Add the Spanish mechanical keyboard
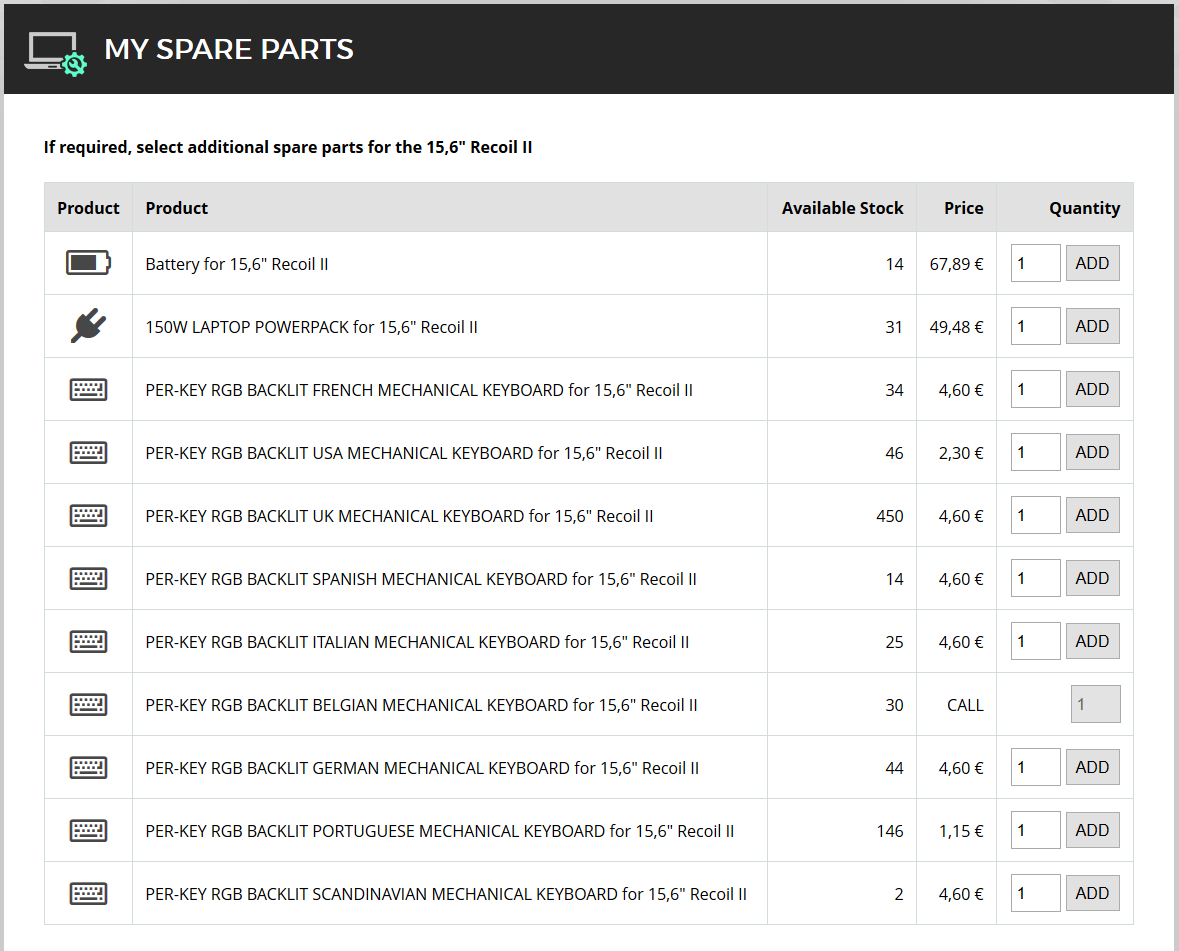The image size is (1179, 951). 1093,579
